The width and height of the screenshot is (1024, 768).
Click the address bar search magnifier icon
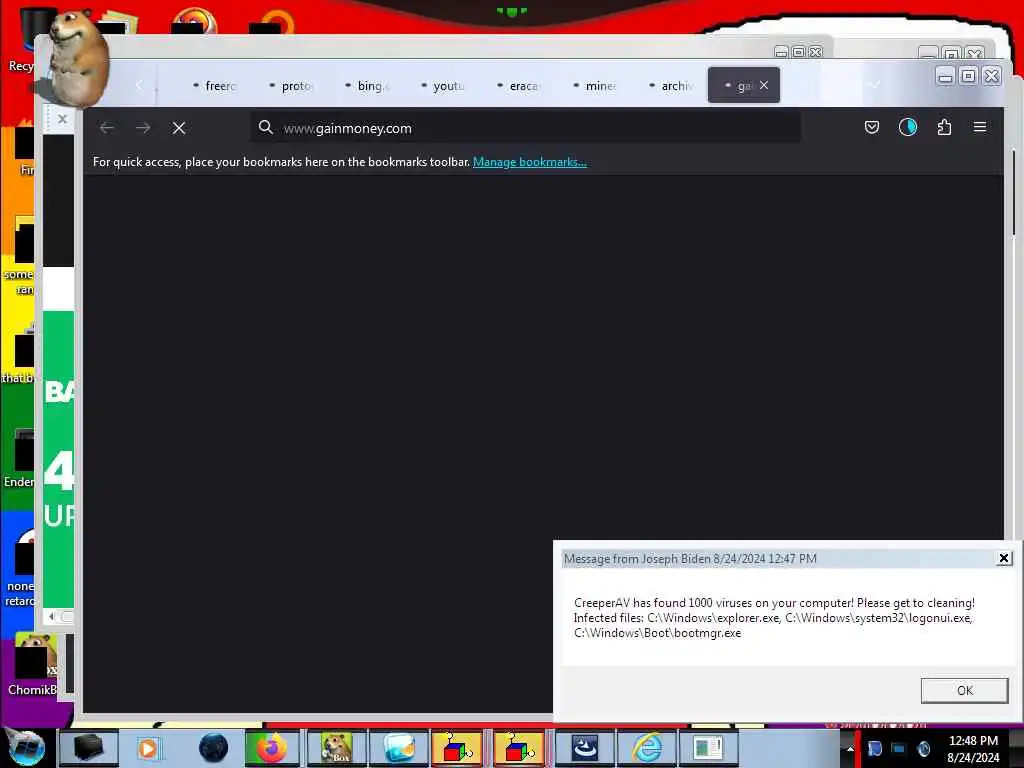click(x=265, y=127)
